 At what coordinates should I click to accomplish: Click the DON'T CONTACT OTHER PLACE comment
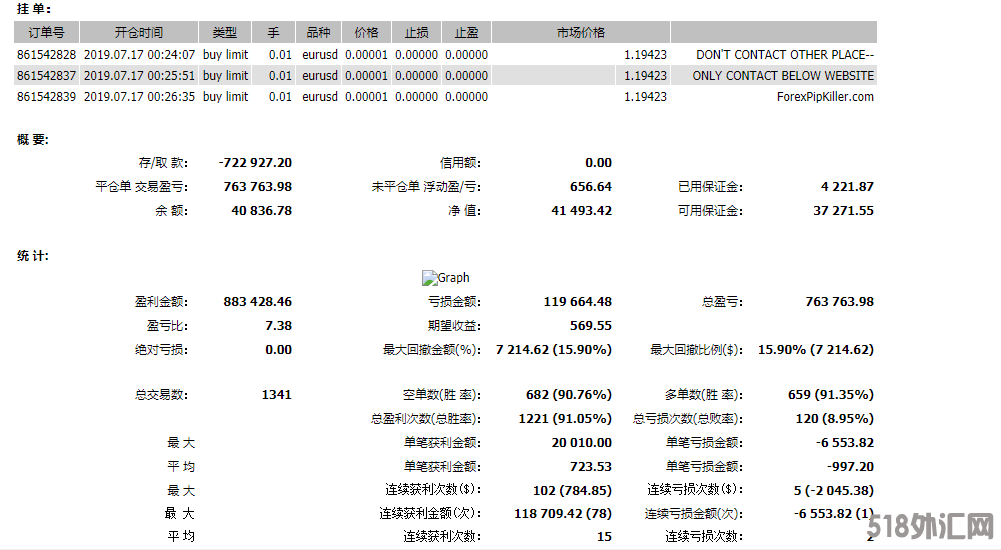click(x=785, y=55)
